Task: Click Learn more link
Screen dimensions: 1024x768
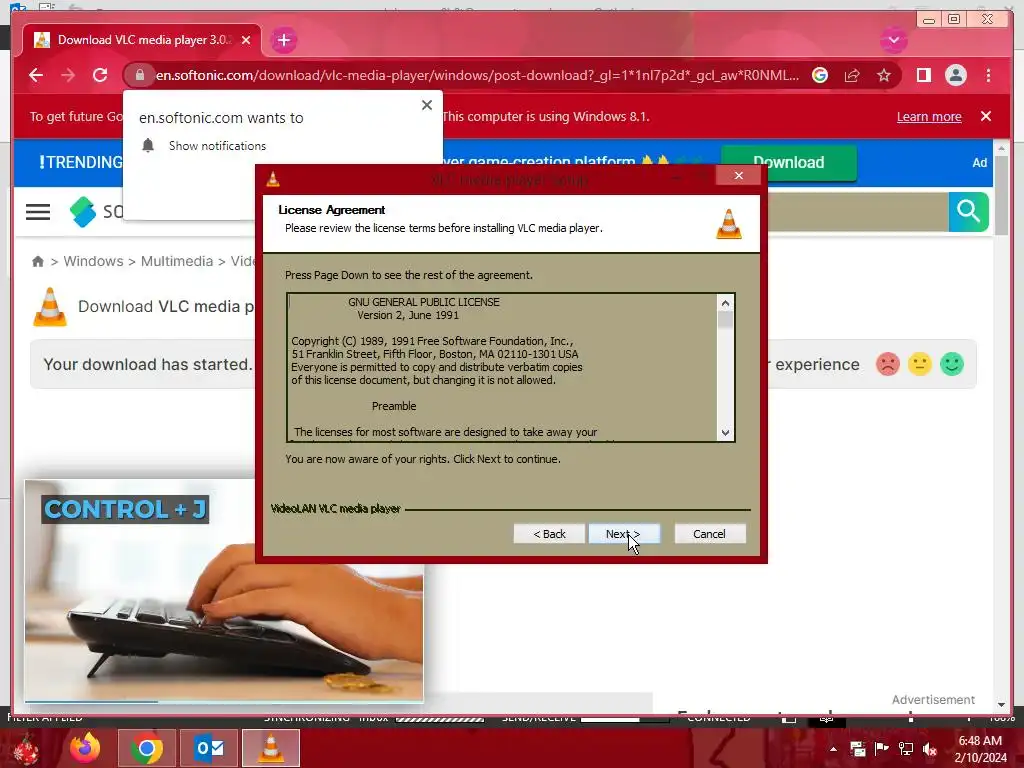Action: (x=929, y=116)
